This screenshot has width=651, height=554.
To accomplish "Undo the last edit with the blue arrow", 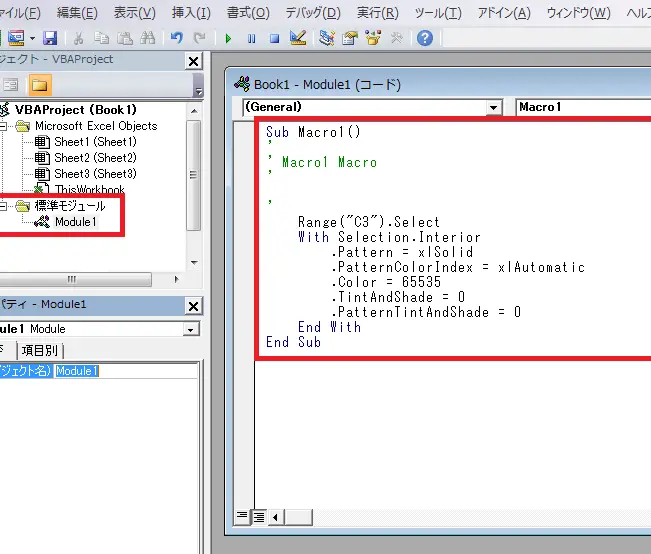I will click(x=177, y=38).
